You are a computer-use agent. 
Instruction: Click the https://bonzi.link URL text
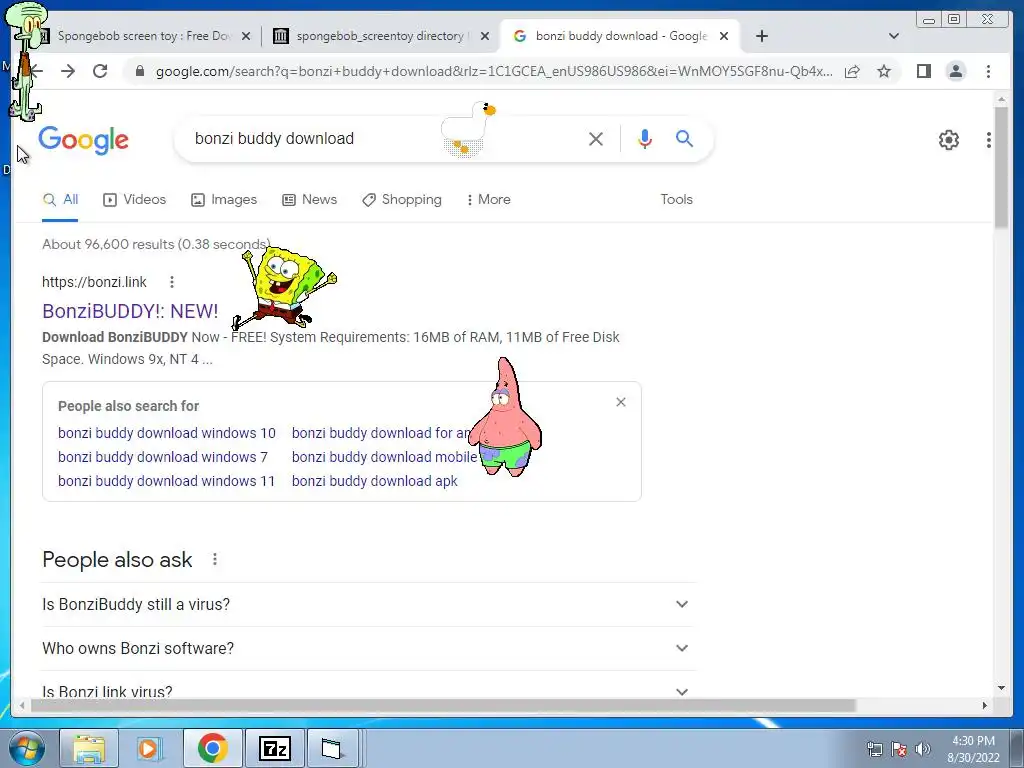click(x=94, y=282)
